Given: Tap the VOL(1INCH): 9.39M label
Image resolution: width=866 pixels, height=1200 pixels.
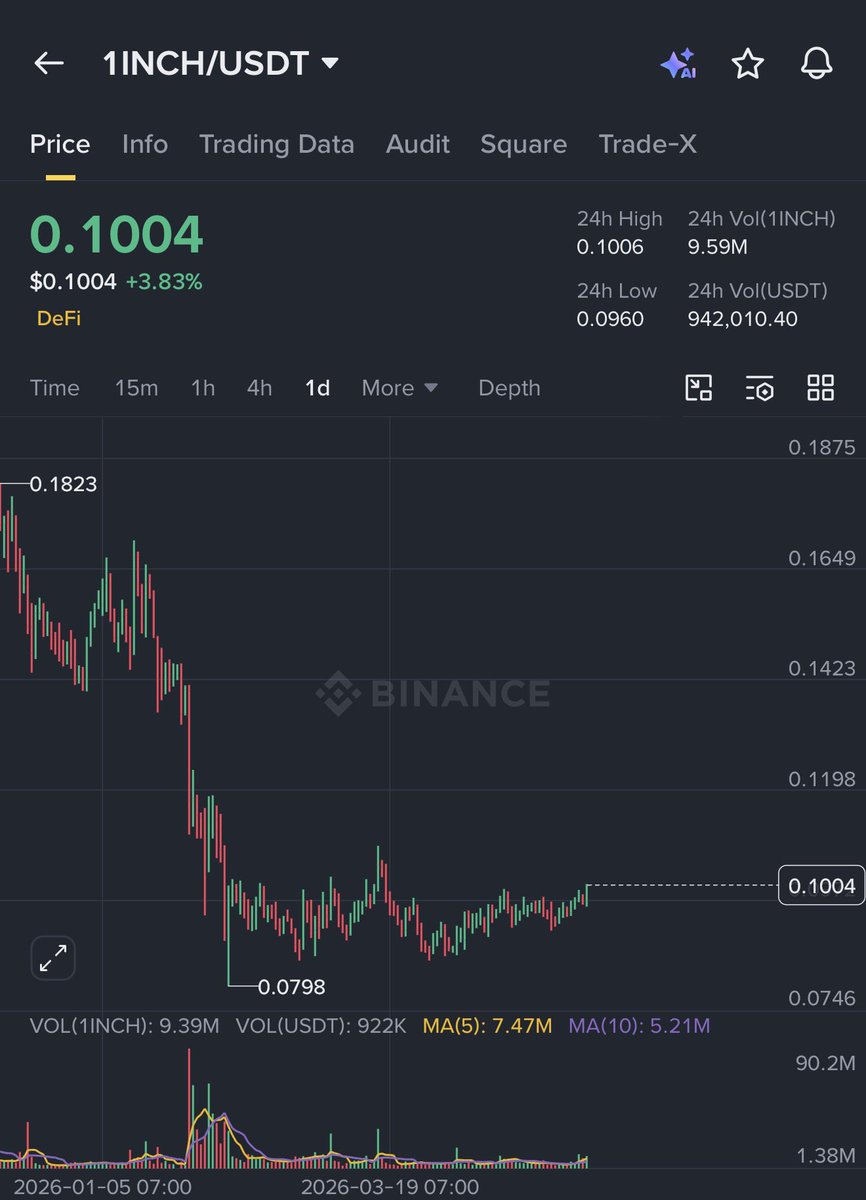Looking at the screenshot, I should [124, 1026].
